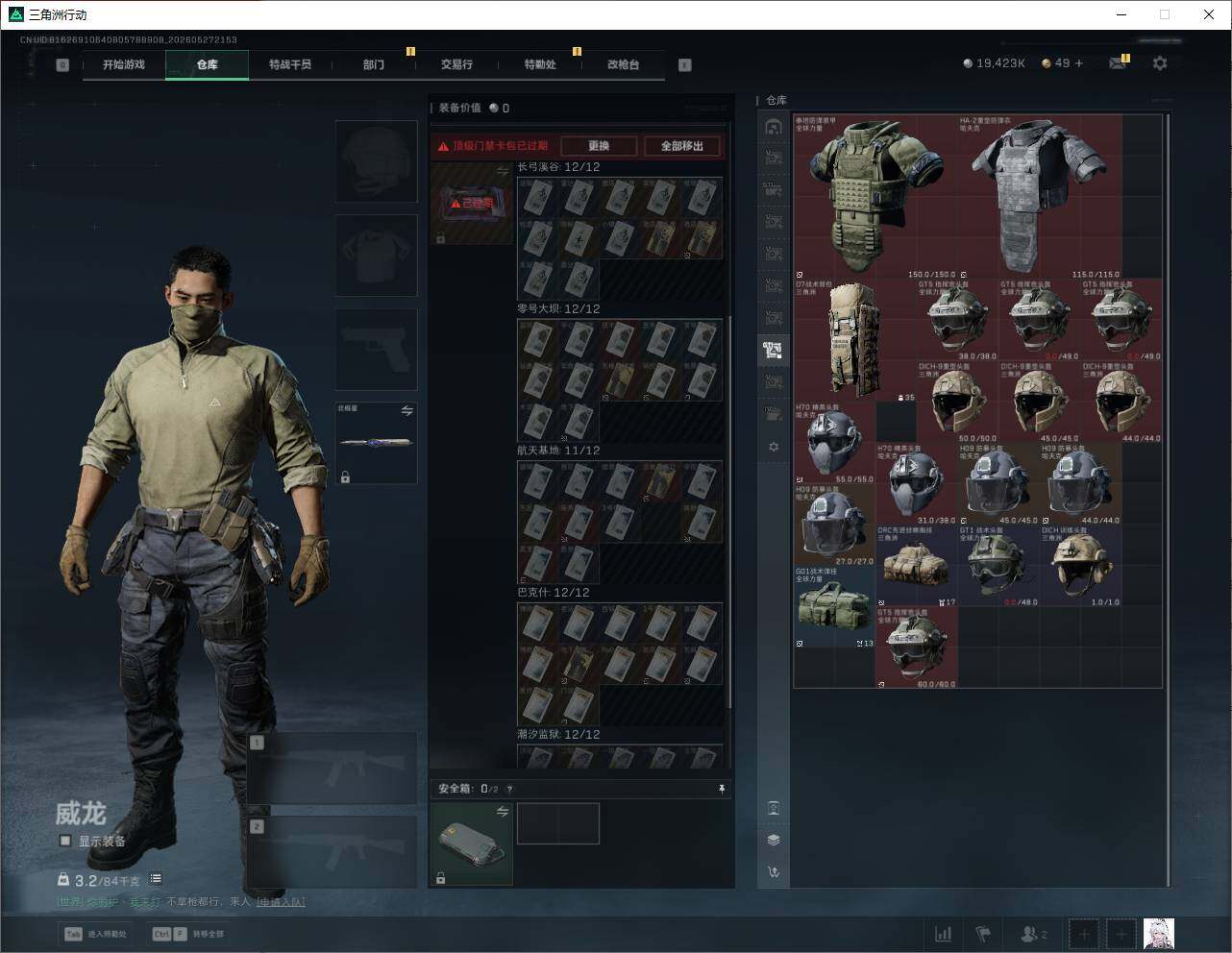This screenshot has height=953, width=1232.
Task: Click the second add teammate plus slot
Action: pyautogui.click(x=1121, y=934)
